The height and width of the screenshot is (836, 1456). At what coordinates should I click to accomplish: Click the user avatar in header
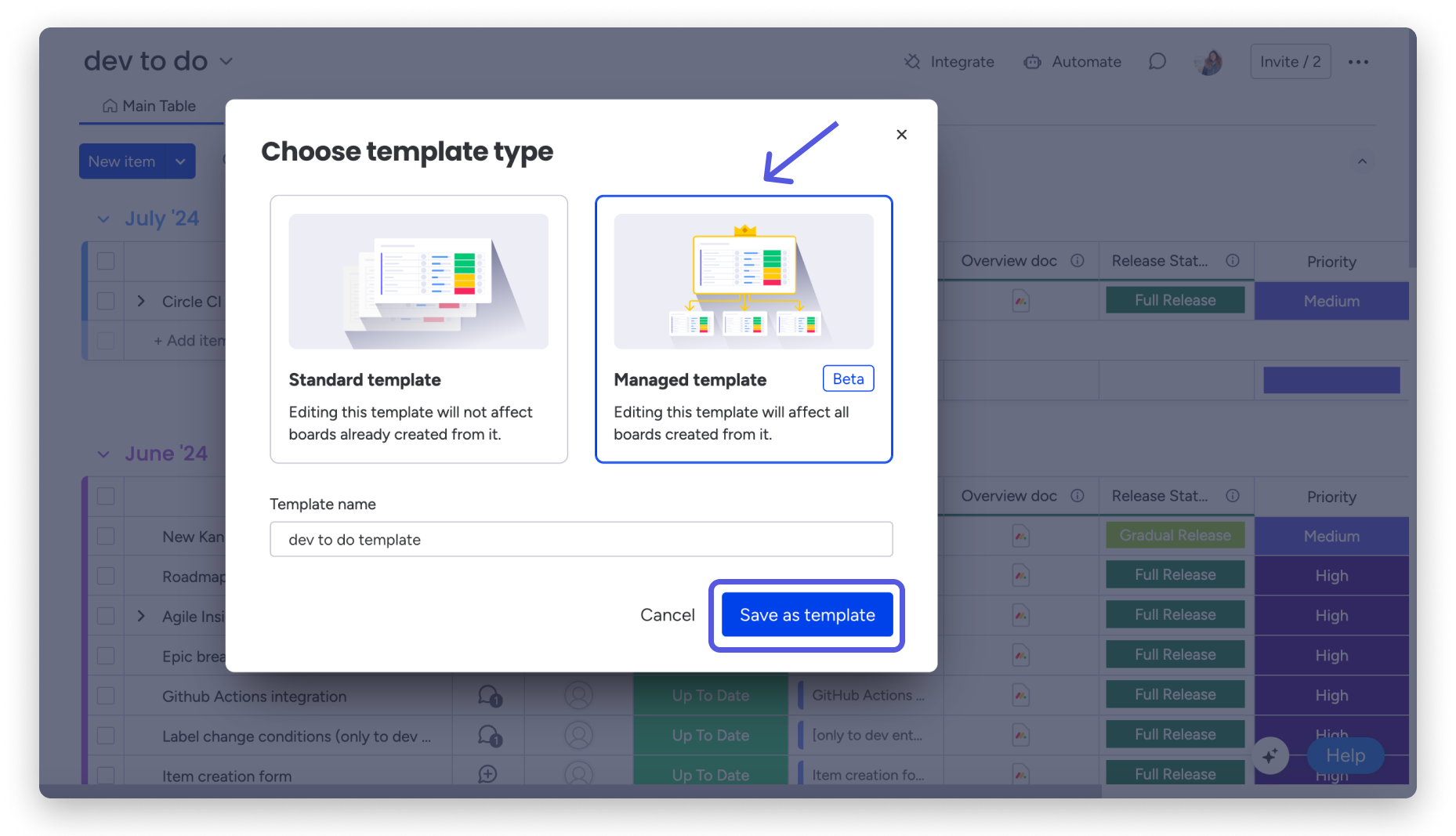[1210, 62]
